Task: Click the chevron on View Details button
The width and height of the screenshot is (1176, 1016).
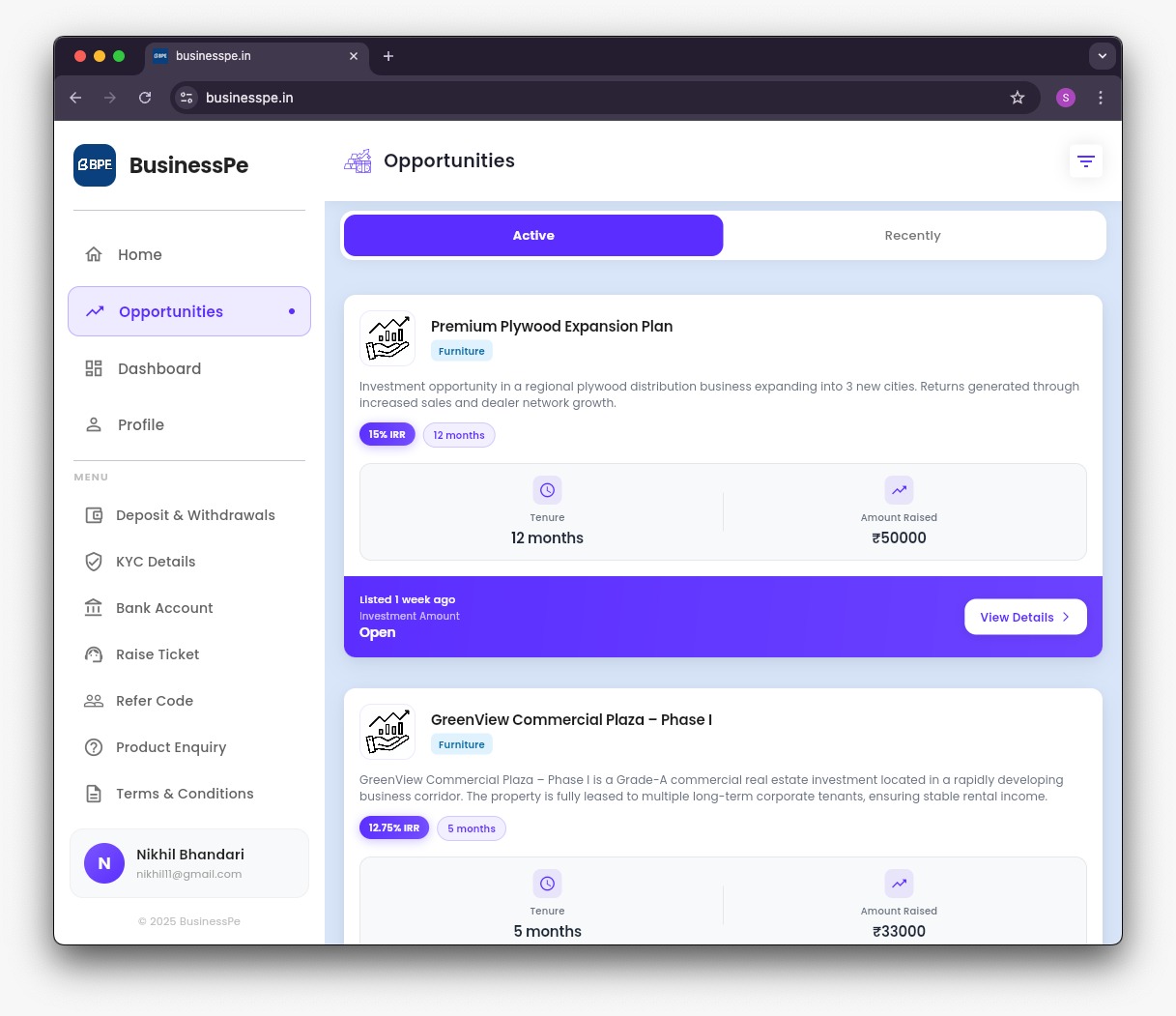Action: coord(1065,616)
